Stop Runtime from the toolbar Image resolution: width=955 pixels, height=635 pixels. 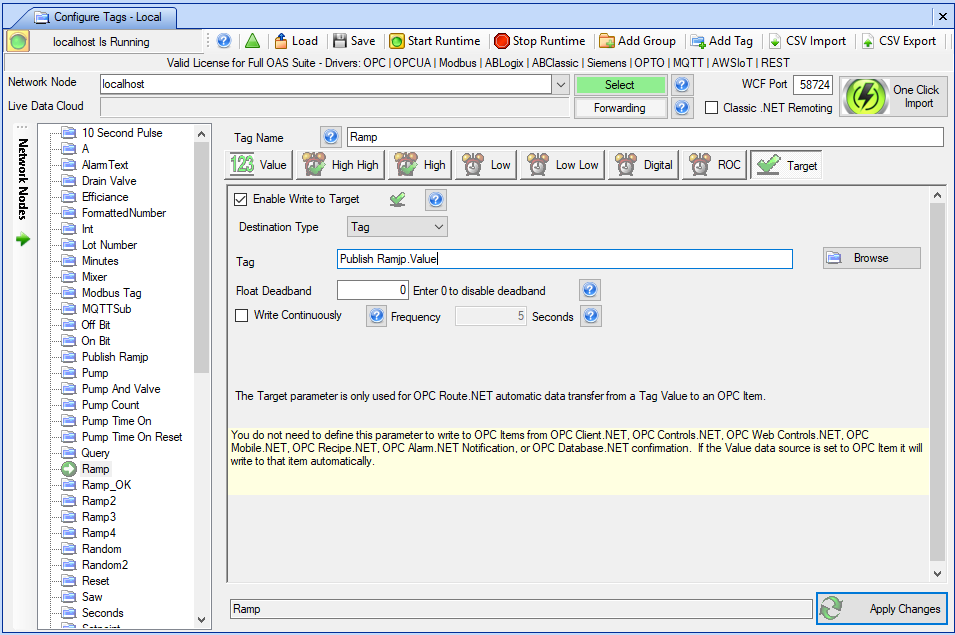tap(540, 41)
